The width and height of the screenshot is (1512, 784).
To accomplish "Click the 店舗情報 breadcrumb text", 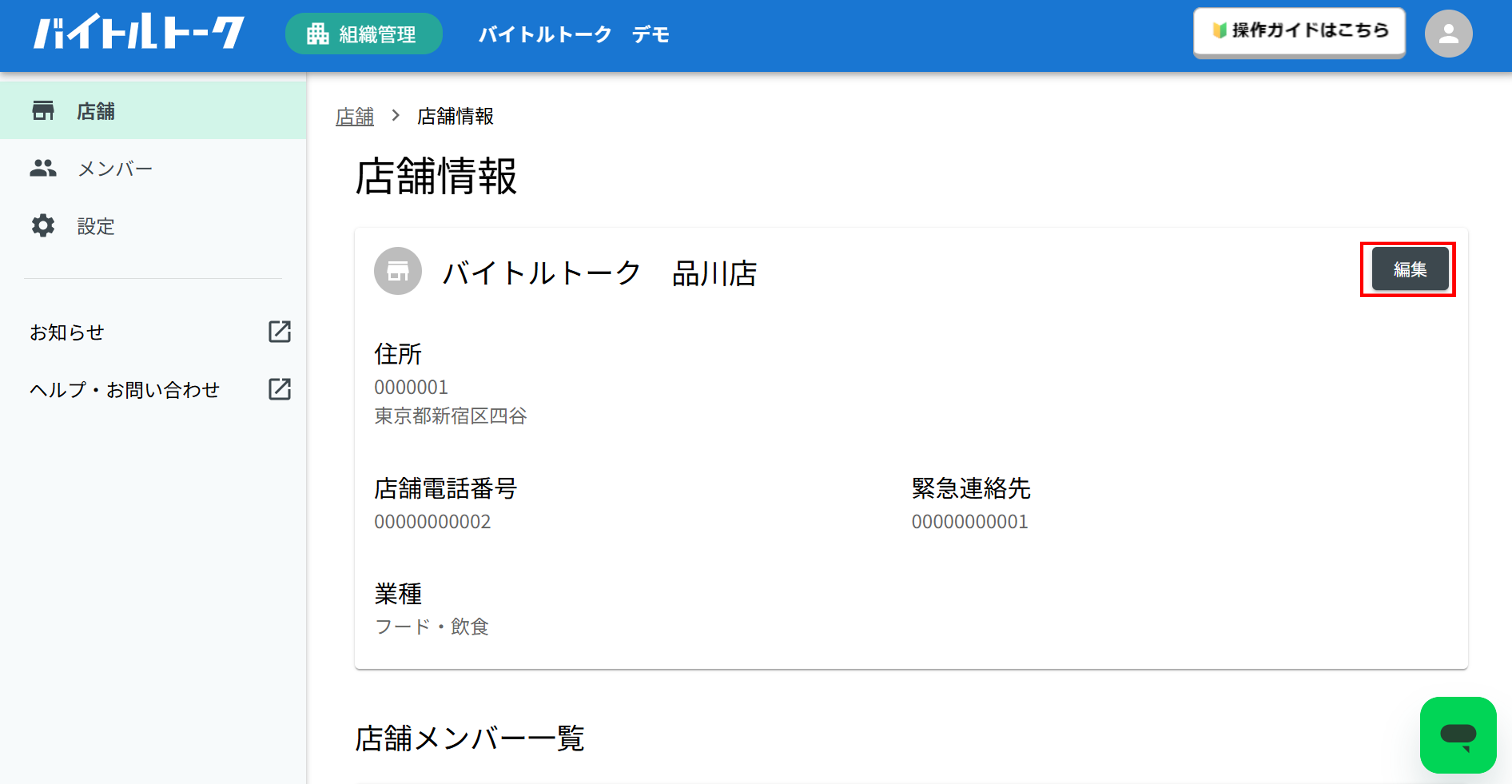I will pos(455,116).
